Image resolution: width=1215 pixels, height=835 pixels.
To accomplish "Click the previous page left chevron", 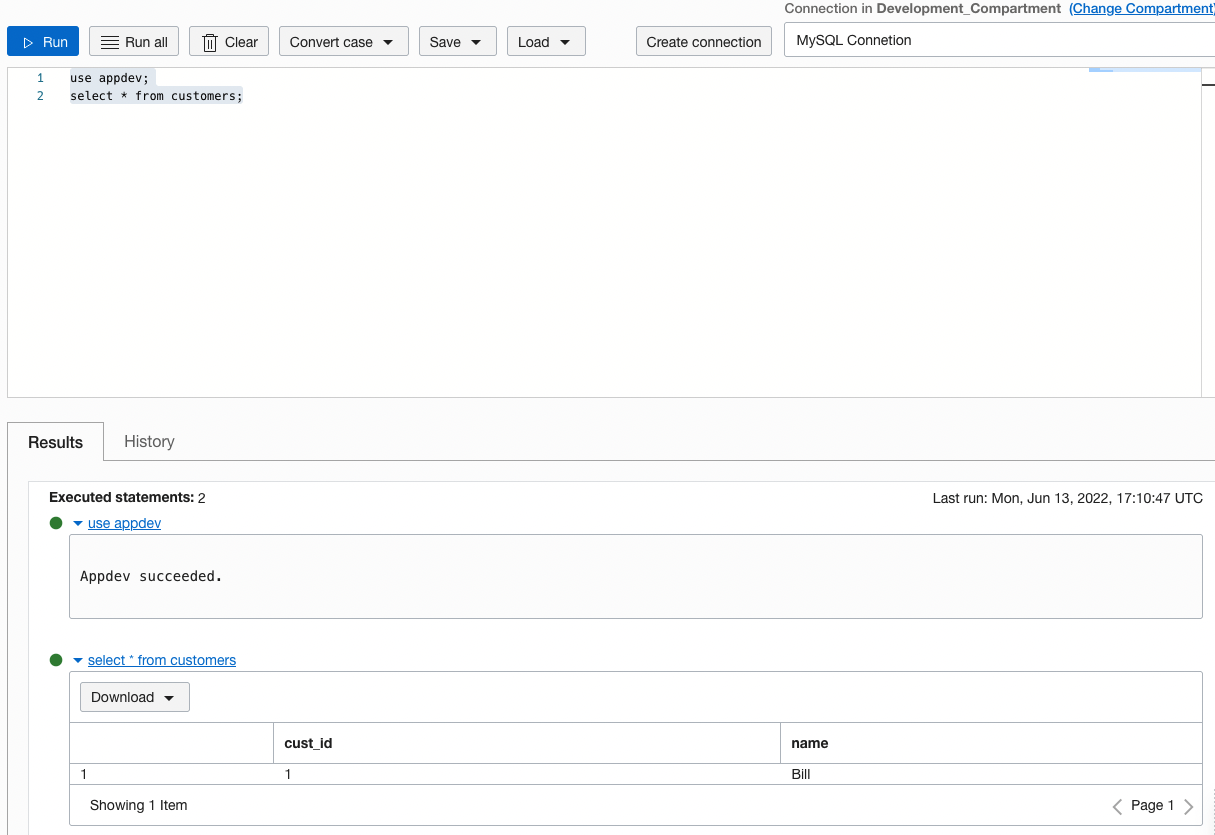I will [x=1117, y=805].
